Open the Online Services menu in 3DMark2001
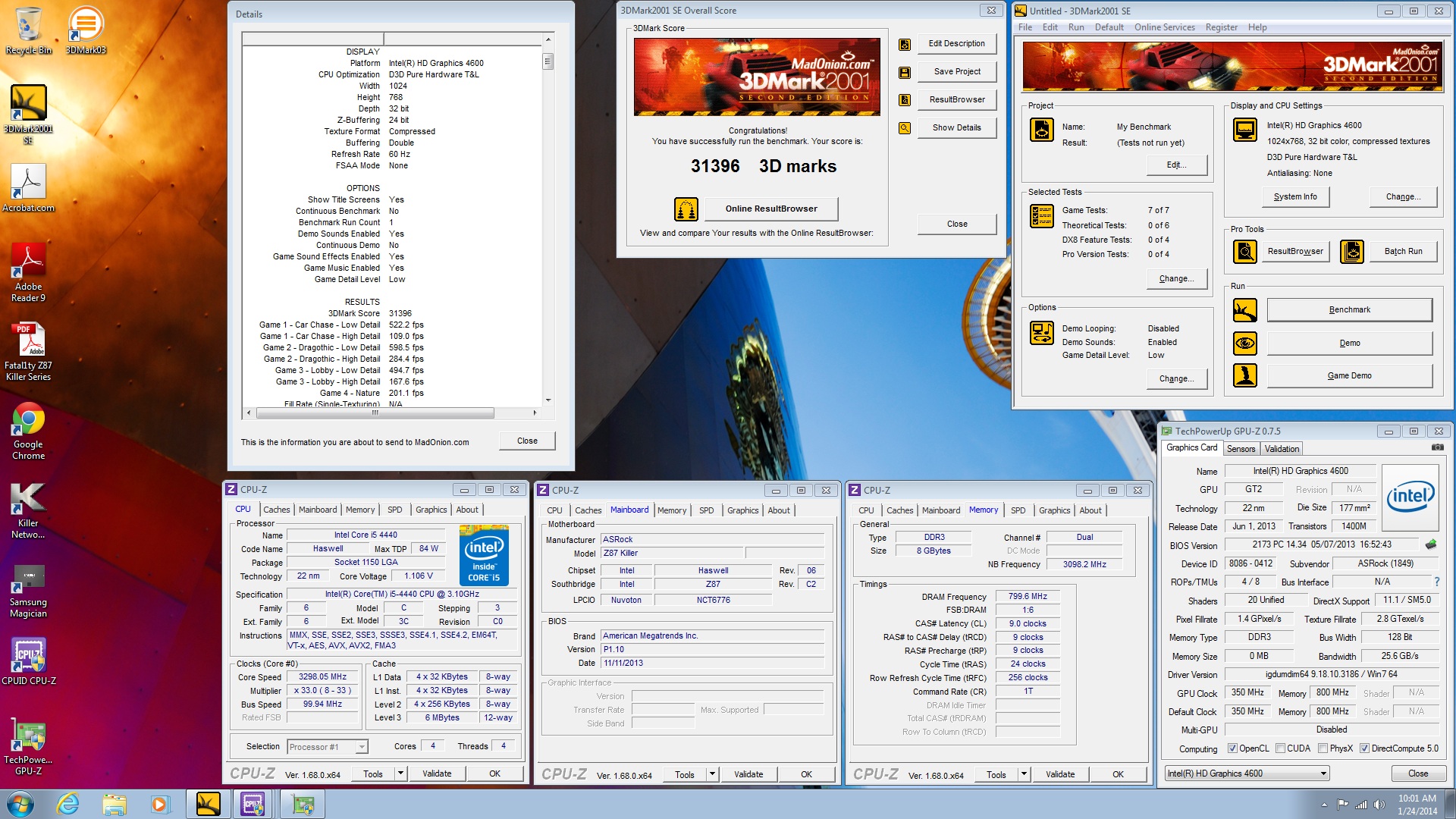 pyautogui.click(x=1164, y=27)
